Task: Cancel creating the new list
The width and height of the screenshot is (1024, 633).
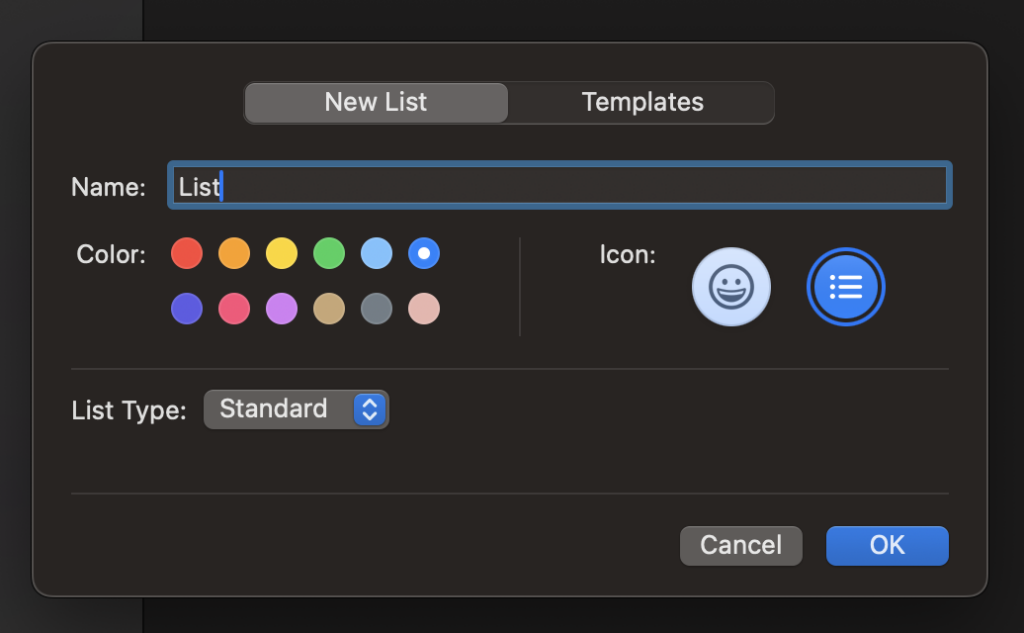Action: coord(740,545)
